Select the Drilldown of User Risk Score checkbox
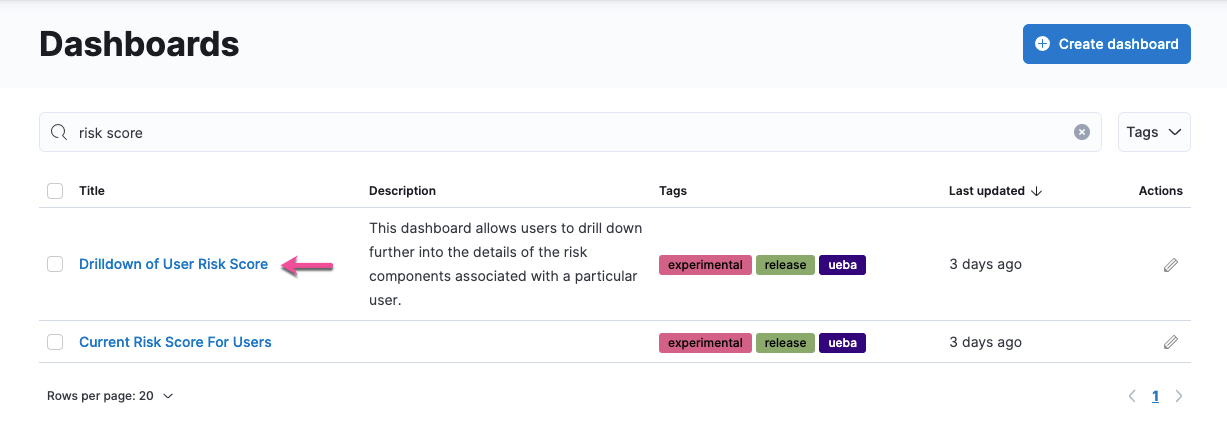The image size is (1227, 433). point(55,265)
